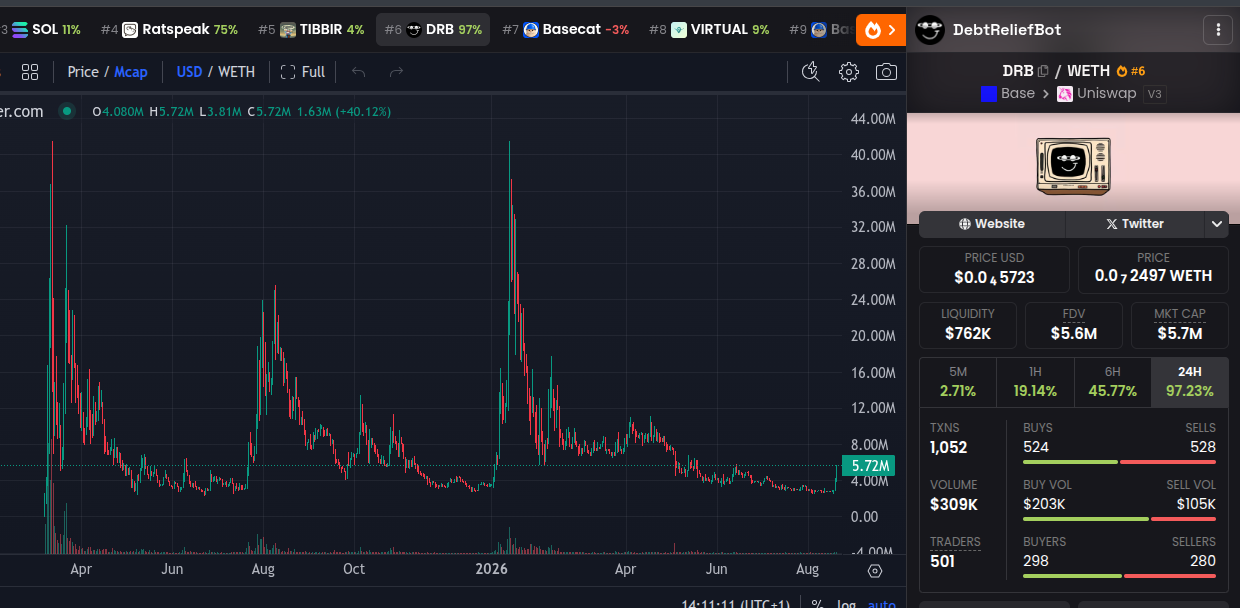Select the 24H timeframe stats tab
Screen dimensions: 1240x608
[1190, 382]
